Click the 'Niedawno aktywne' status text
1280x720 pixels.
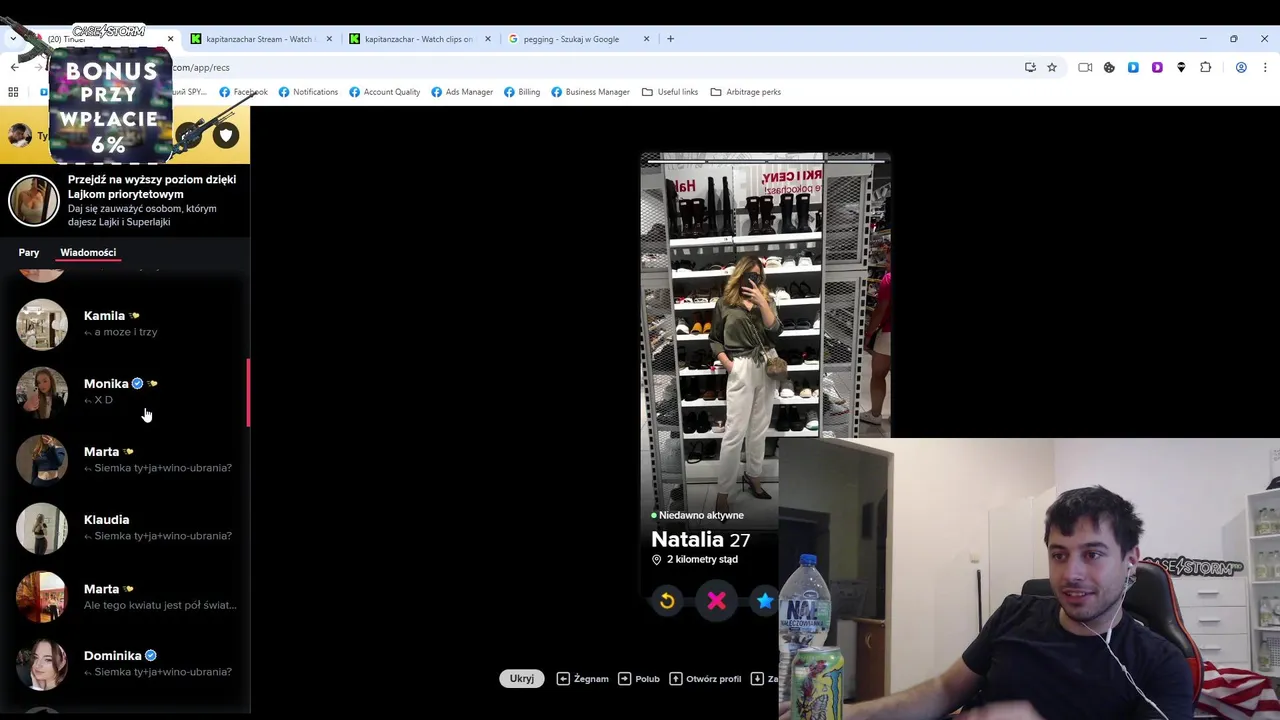(x=701, y=515)
